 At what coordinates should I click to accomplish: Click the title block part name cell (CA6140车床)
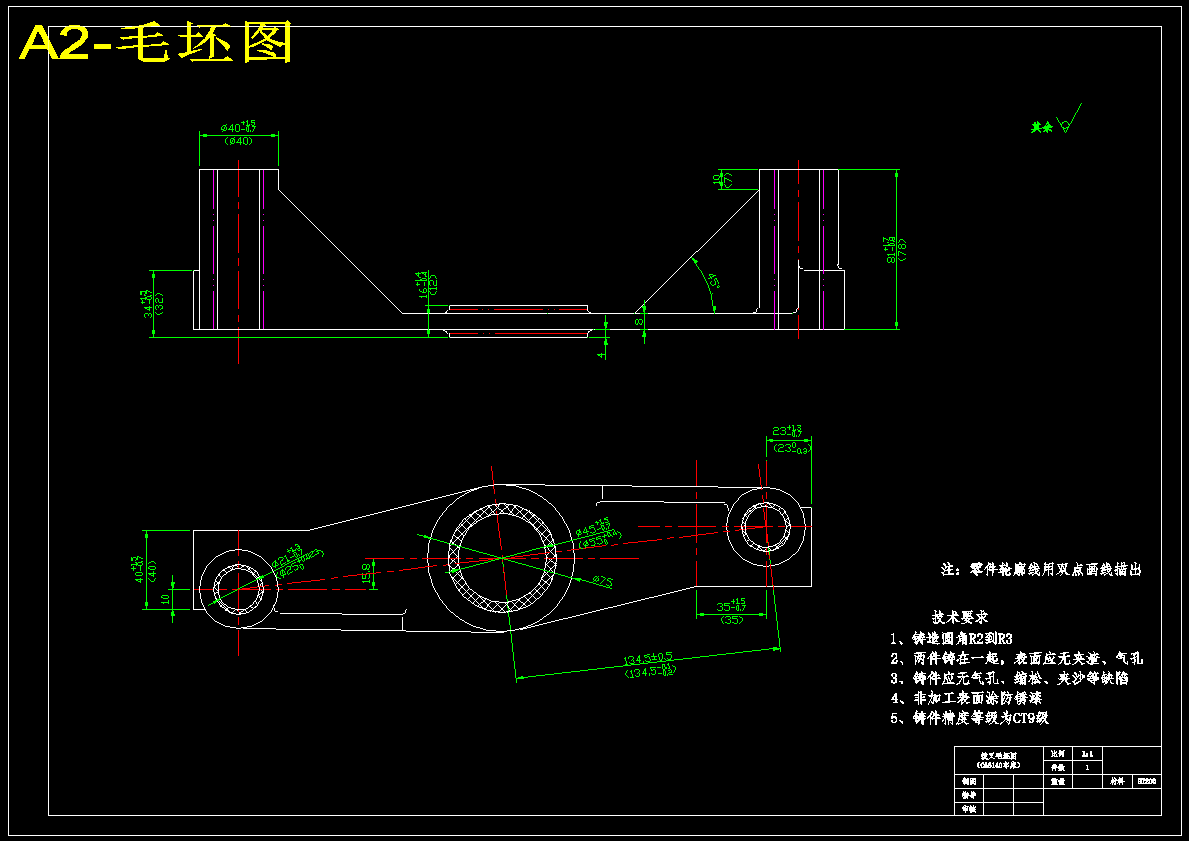(x=999, y=761)
